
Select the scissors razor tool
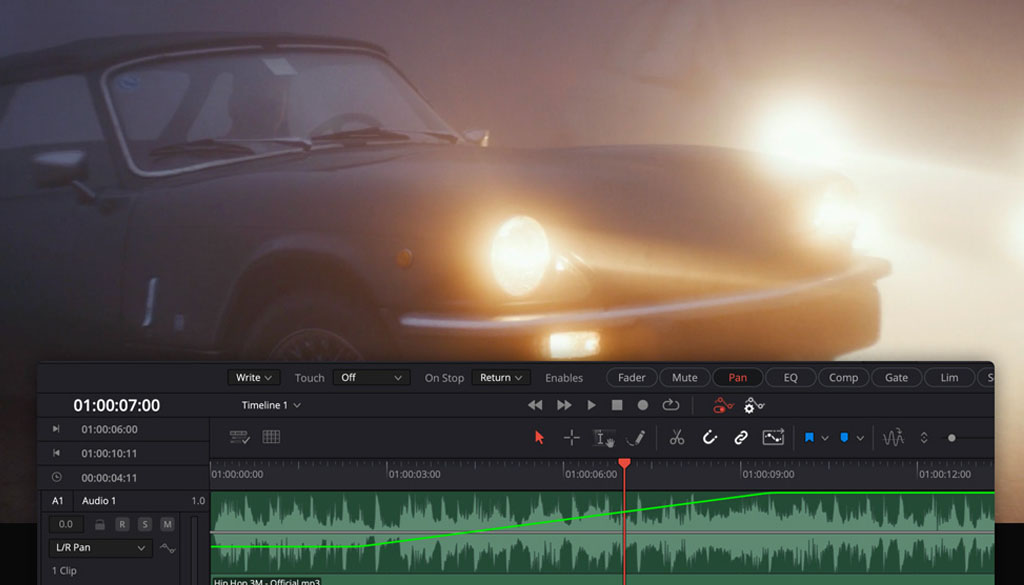point(677,437)
